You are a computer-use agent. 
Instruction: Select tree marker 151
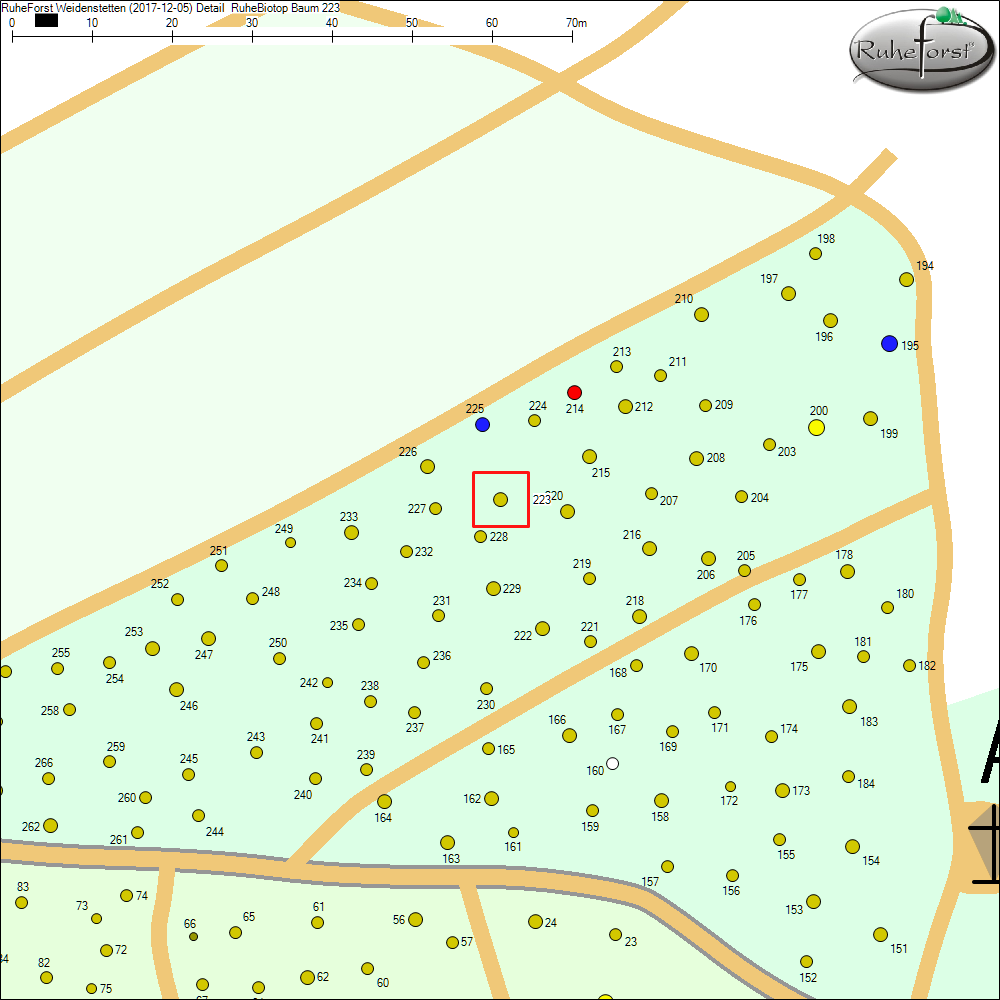880,934
